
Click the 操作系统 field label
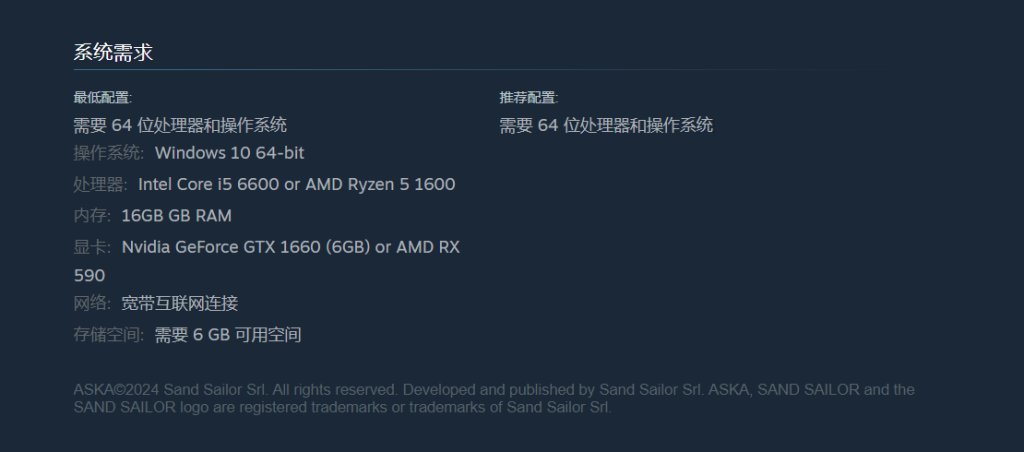pos(109,153)
